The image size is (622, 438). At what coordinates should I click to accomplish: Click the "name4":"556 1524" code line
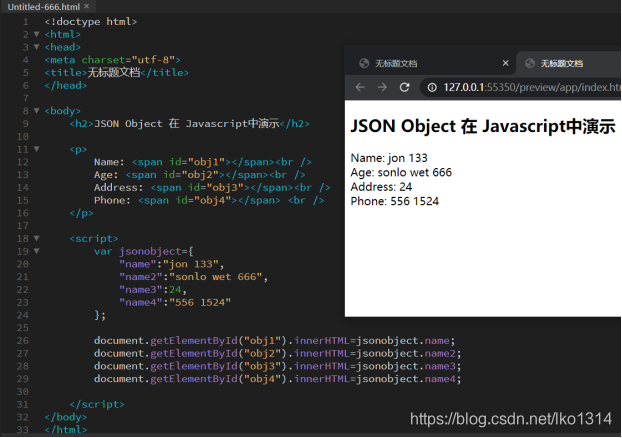[x=175, y=302]
